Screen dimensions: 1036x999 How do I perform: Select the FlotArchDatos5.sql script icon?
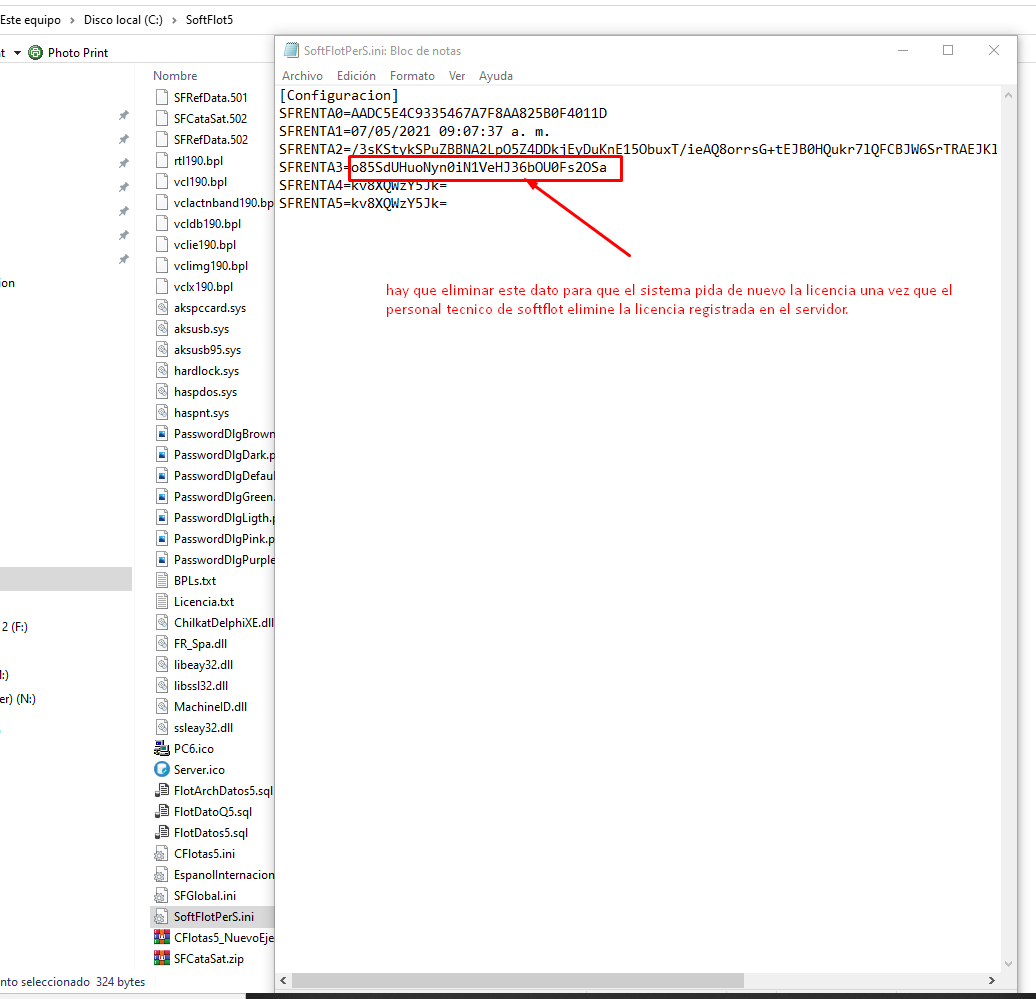tap(162, 790)
